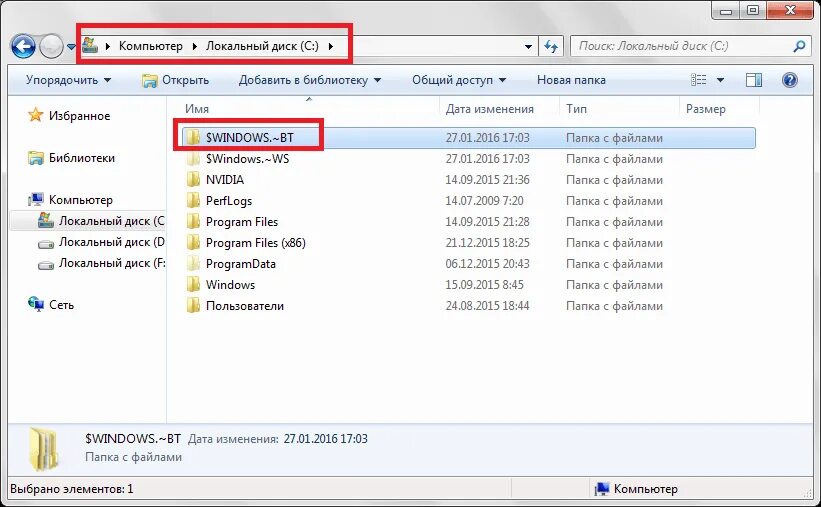Click the Библиотеки folder icon
821x507 pixels.
pos(36,158)
